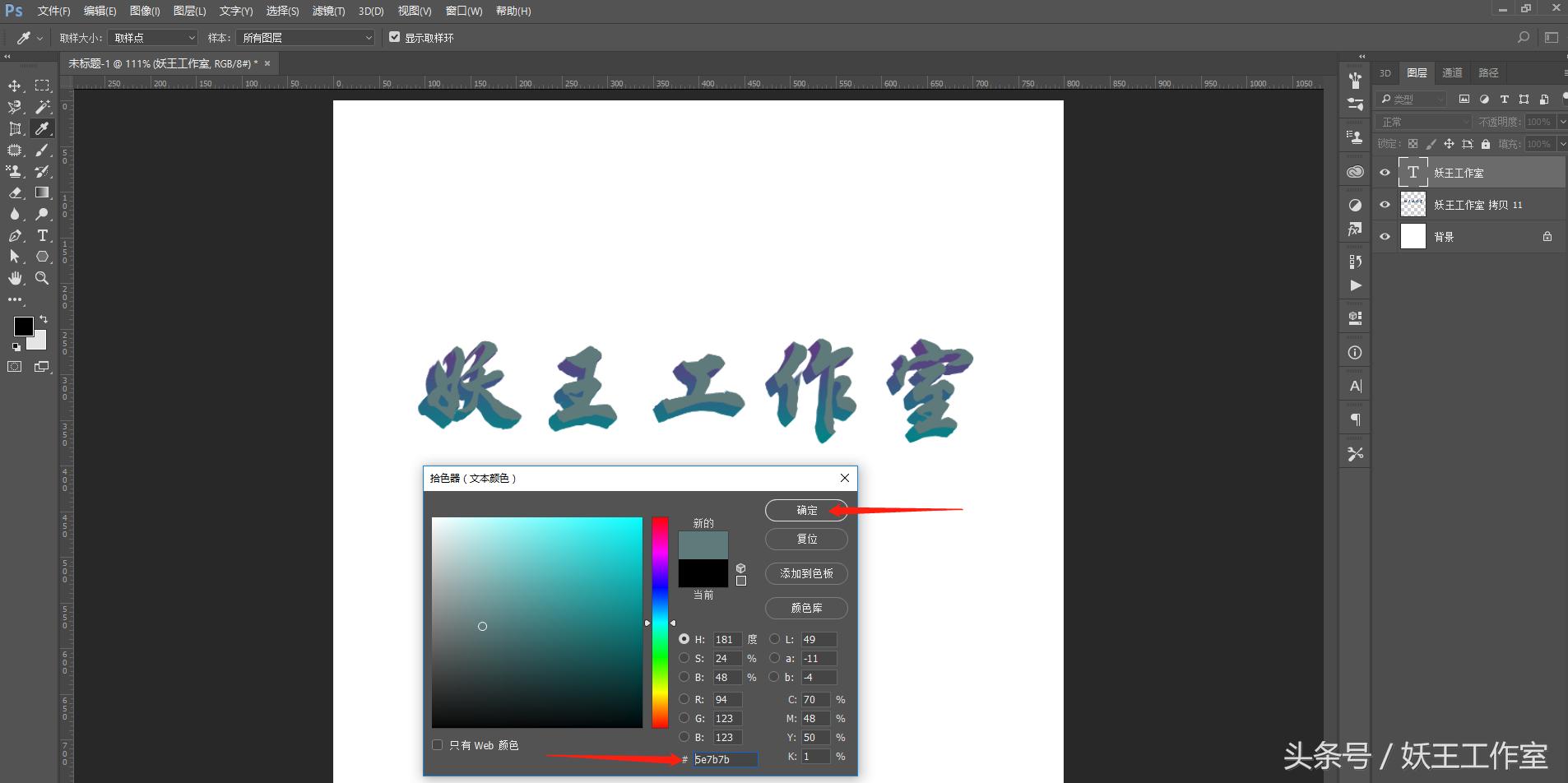Open the layer blend mode dropdown 正常

pyautogui.click(x=1423, y=121)
